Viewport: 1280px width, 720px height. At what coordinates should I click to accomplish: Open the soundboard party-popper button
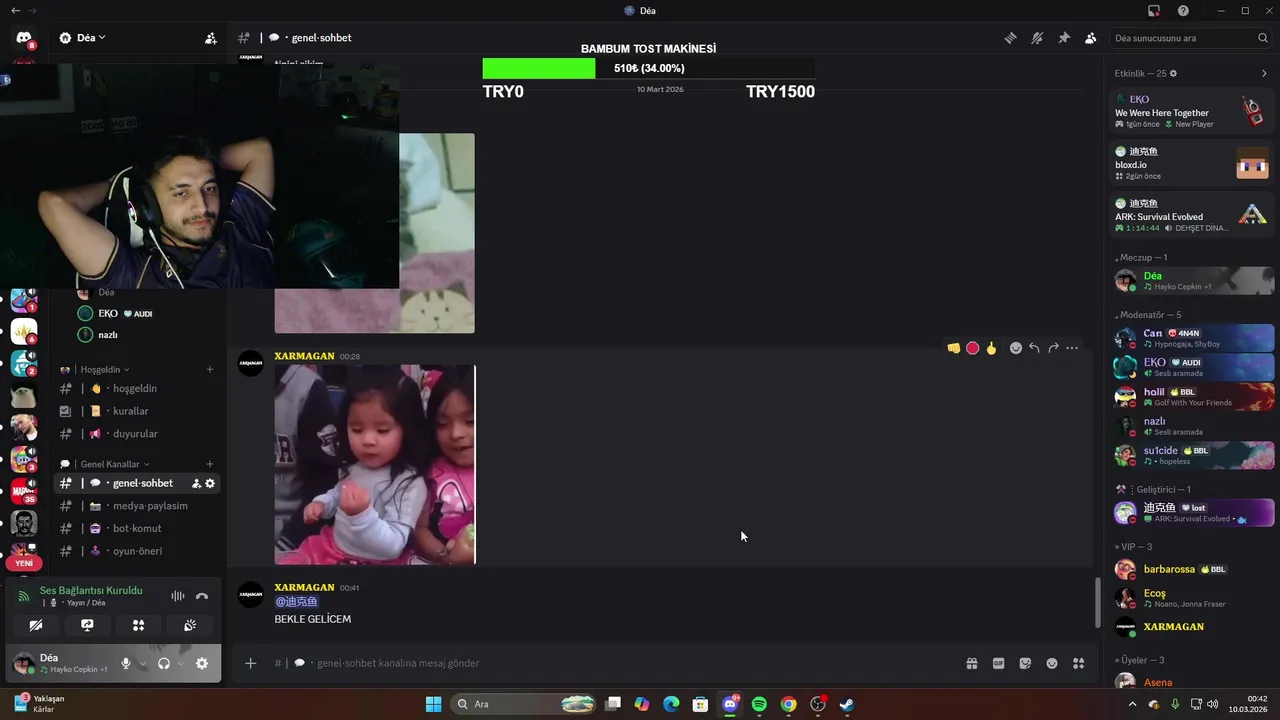pyautogui.click(x=190, y=625)
